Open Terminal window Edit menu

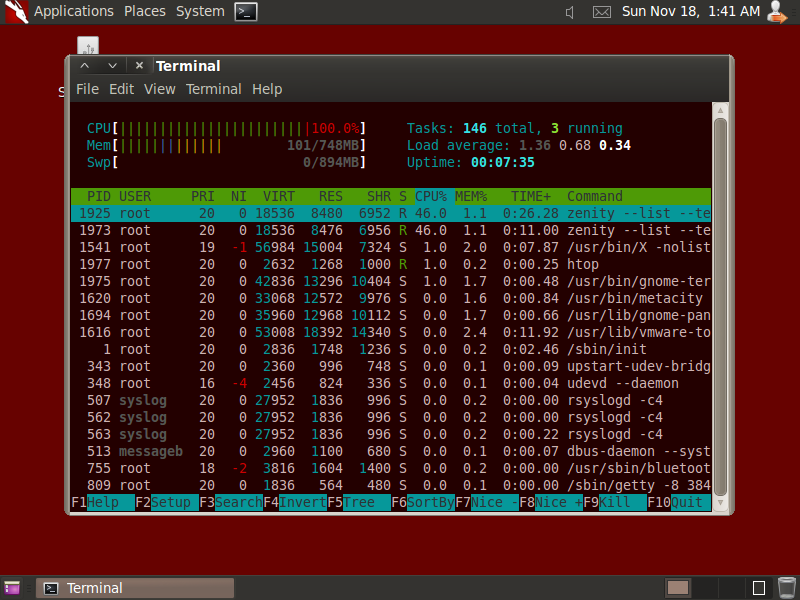point(121,89)
